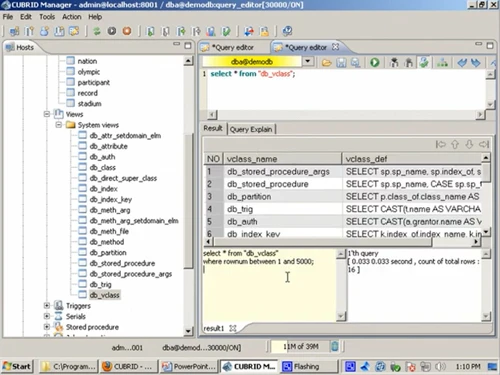Open the dba@demodb database dropdown arrow
The height and width of the screenshot is (375, 500).
tap(308, 61)
